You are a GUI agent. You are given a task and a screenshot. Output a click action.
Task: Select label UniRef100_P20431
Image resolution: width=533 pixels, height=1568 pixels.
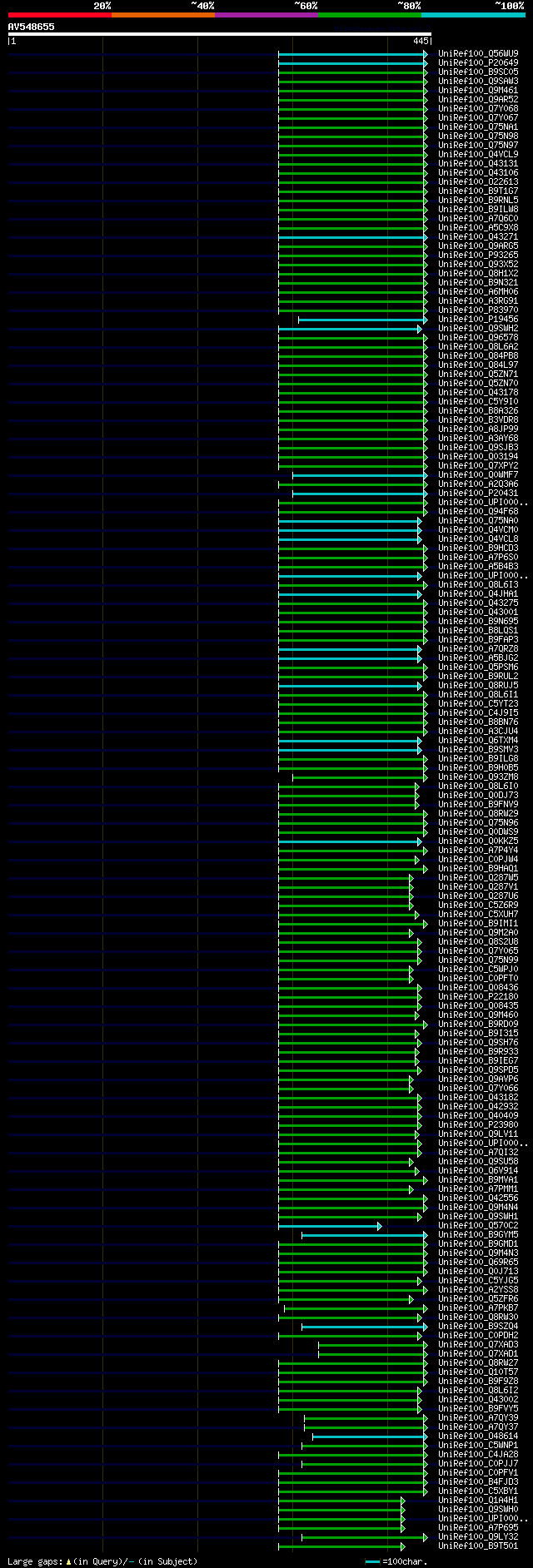click(478, 493)
